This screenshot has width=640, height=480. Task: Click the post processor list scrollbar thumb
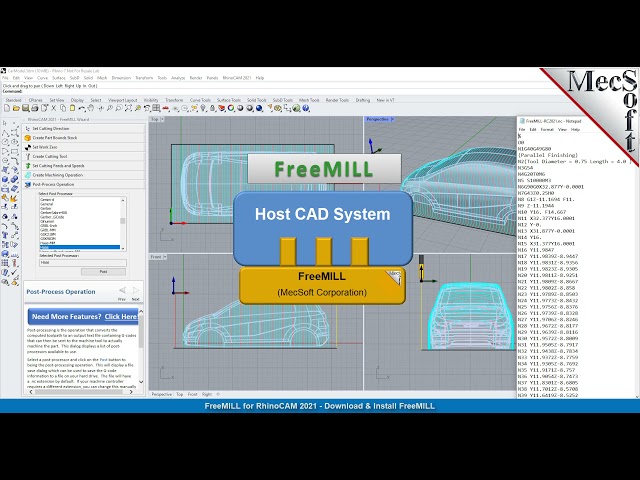[x=122, y=221]
